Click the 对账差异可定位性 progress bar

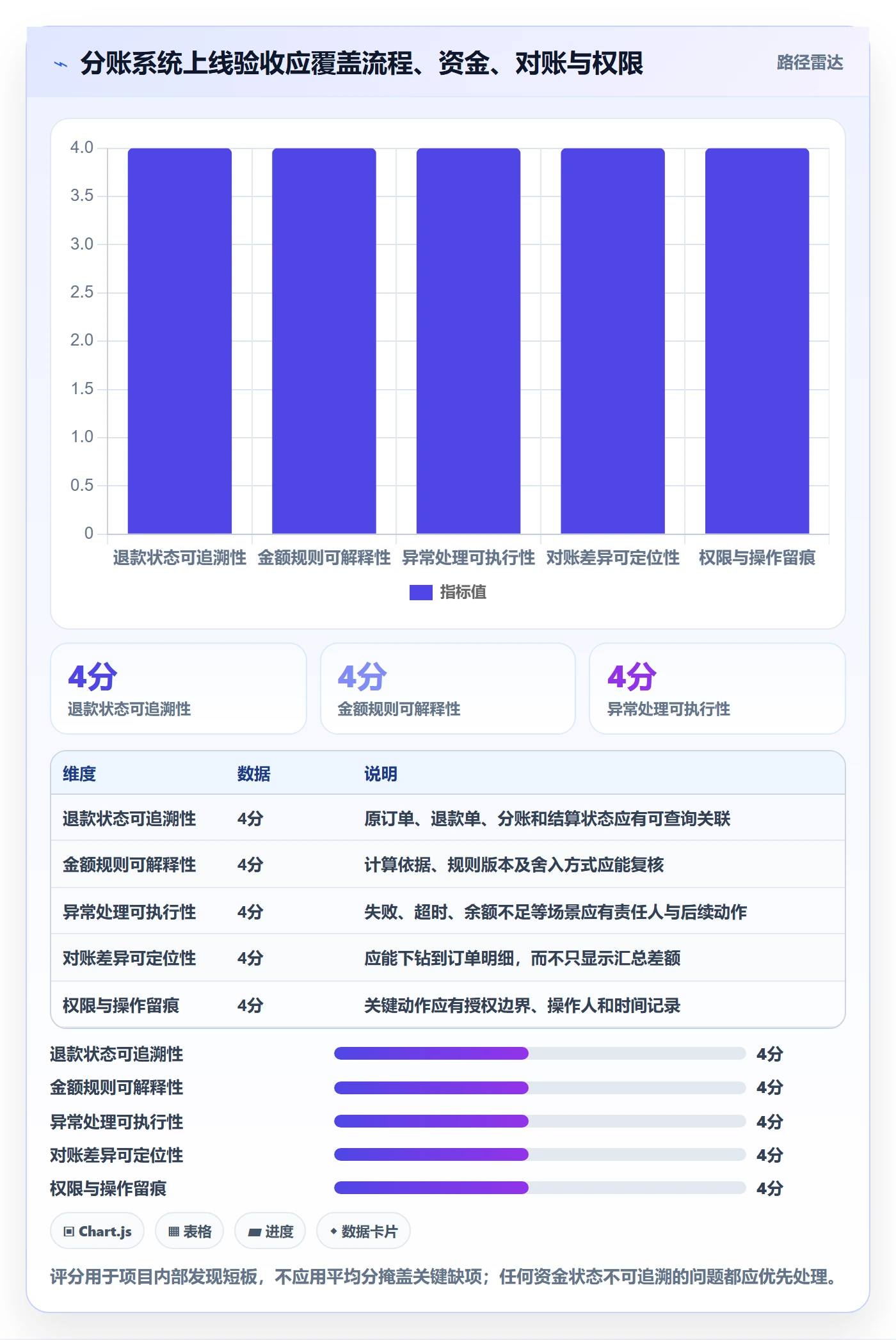[x=540, y=1154]
